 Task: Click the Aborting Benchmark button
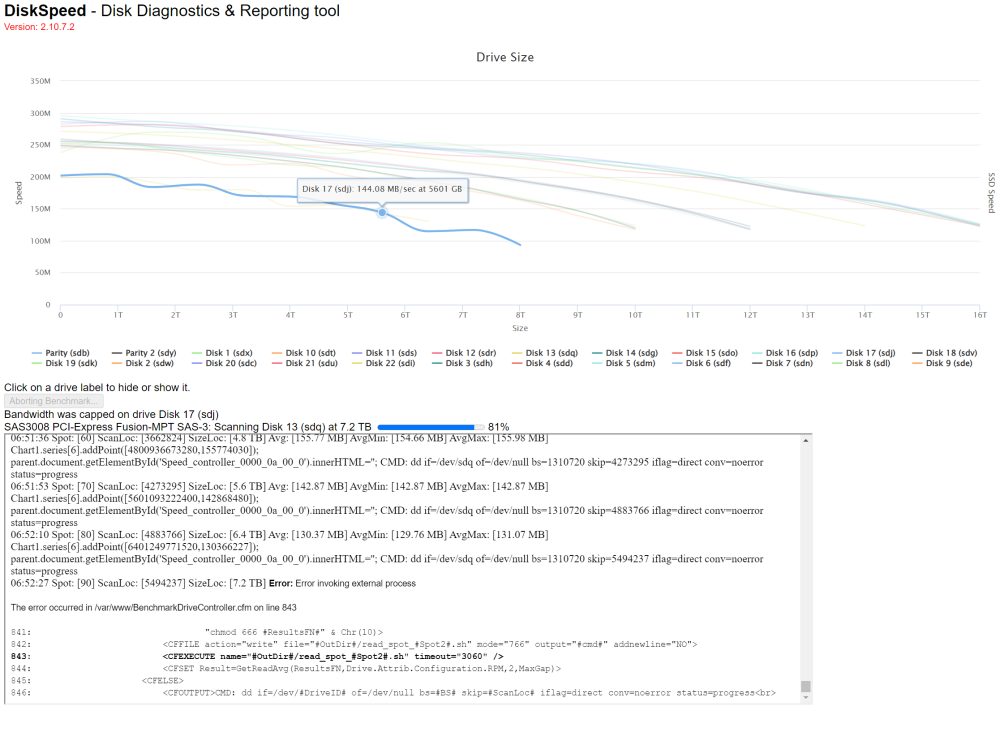pyautogui.click(x=54, y=401)
